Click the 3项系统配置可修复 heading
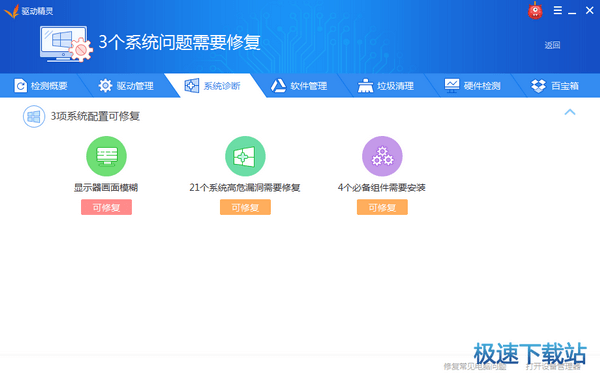The image size is (600, 378). (95, 116)
